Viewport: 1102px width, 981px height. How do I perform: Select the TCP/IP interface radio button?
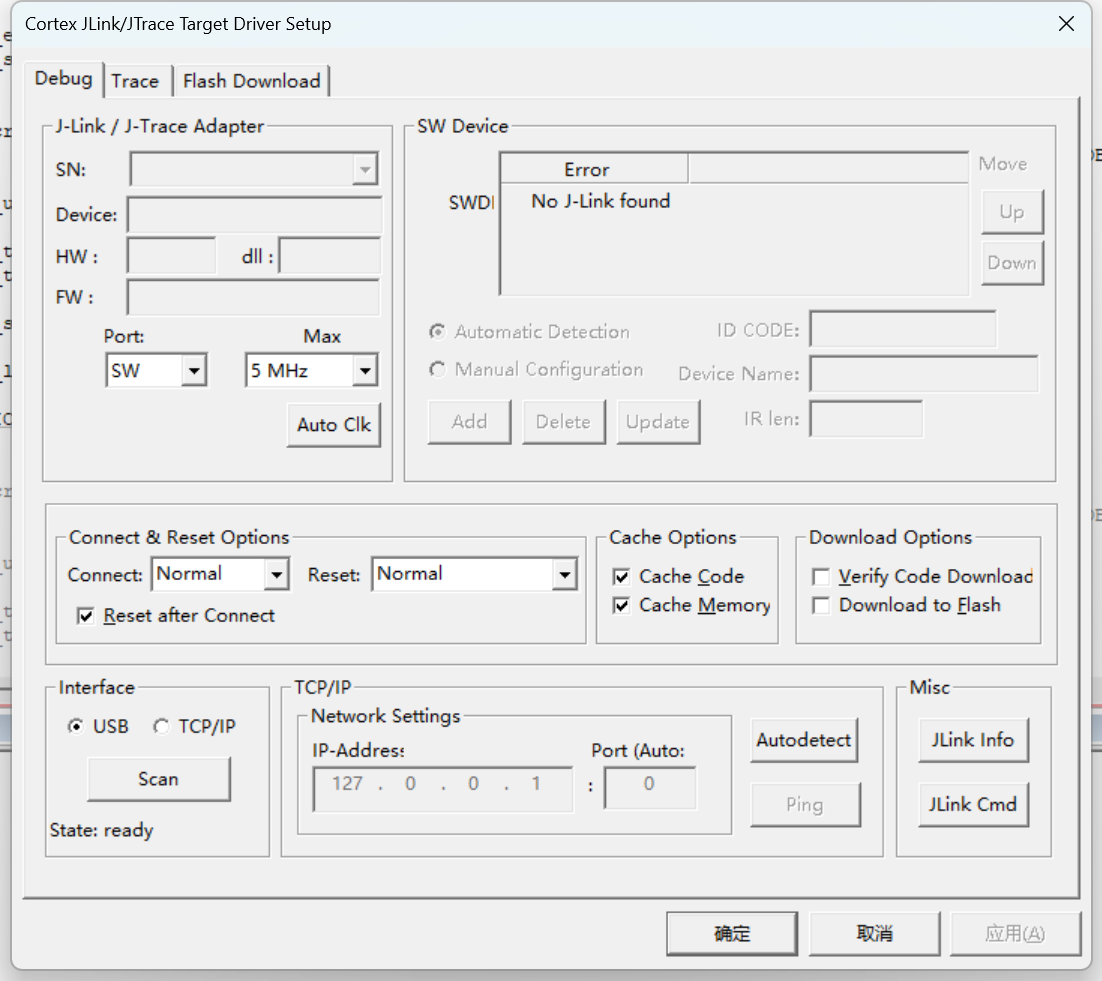click(x=161, y=726)
